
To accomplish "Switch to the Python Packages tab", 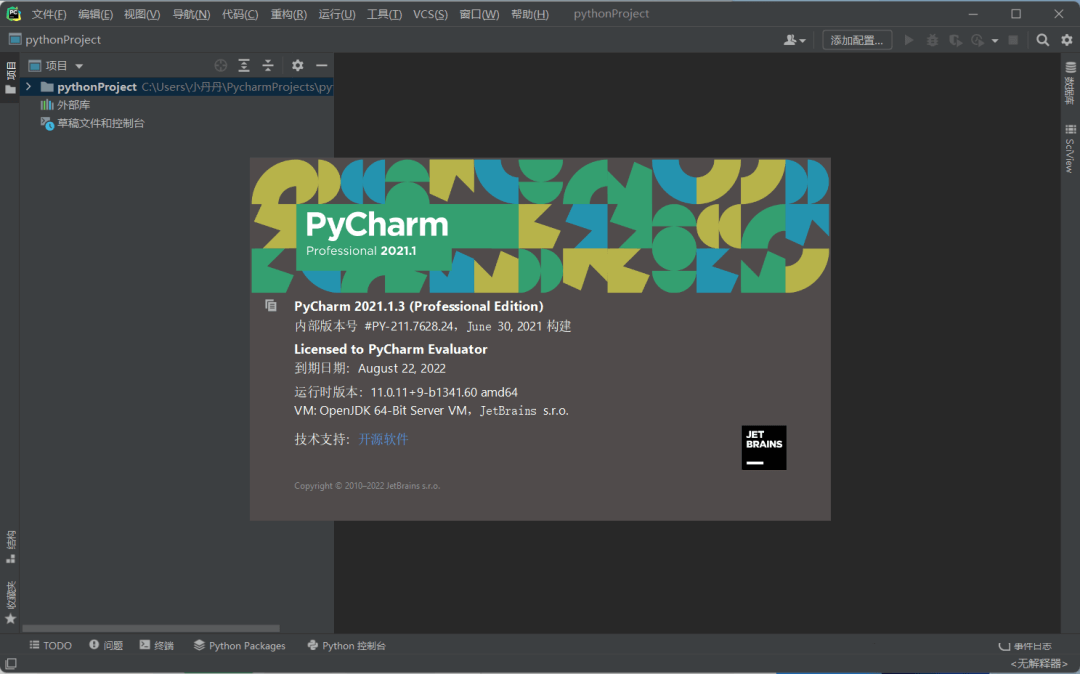I will coord(239,646).
